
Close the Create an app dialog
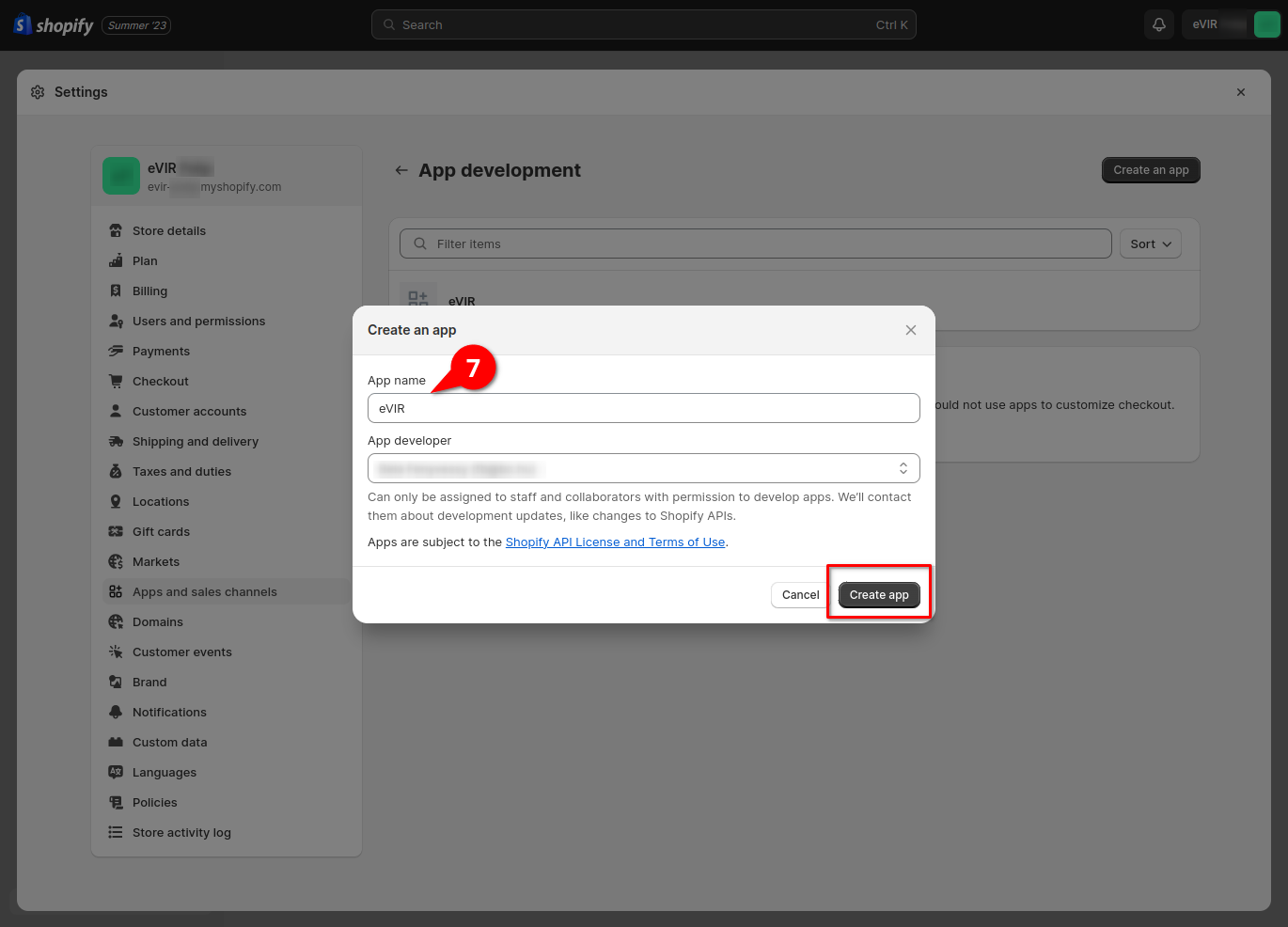pos(911,330)
